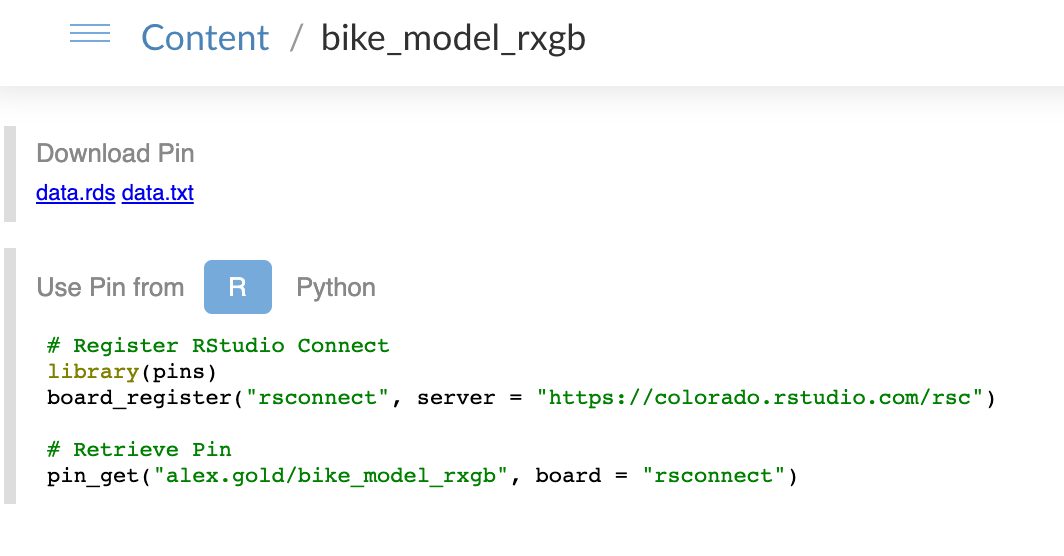Click bike_model_rxgb breadcrumb title
Viewport: 1064px width, 556px height.
(453, 38)
